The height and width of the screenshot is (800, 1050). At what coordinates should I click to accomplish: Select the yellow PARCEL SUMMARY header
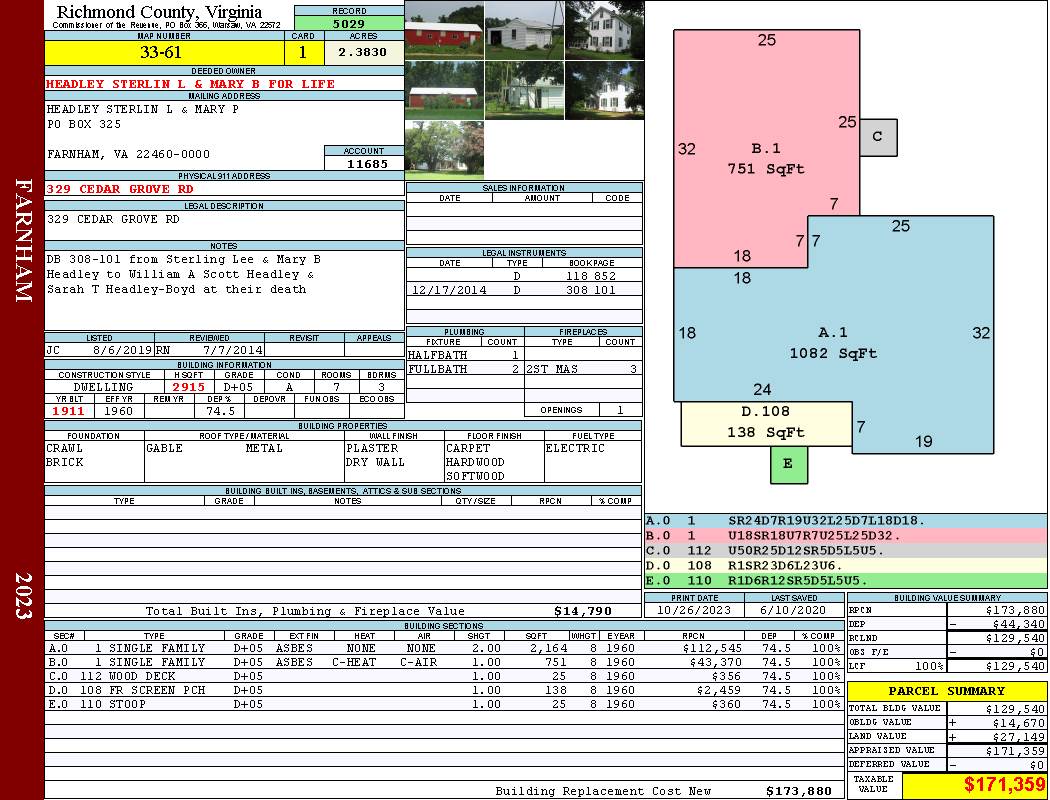coord(947,691)
